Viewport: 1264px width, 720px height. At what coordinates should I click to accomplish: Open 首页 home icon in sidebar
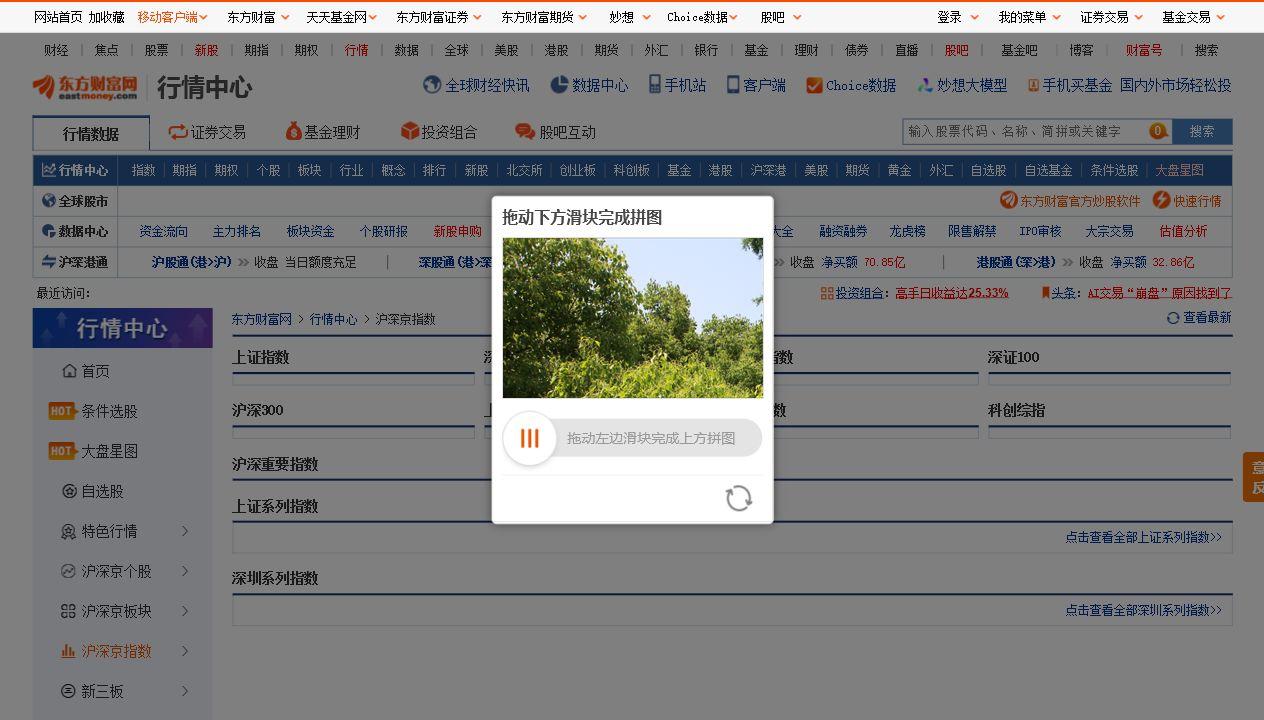coord(69,371)
